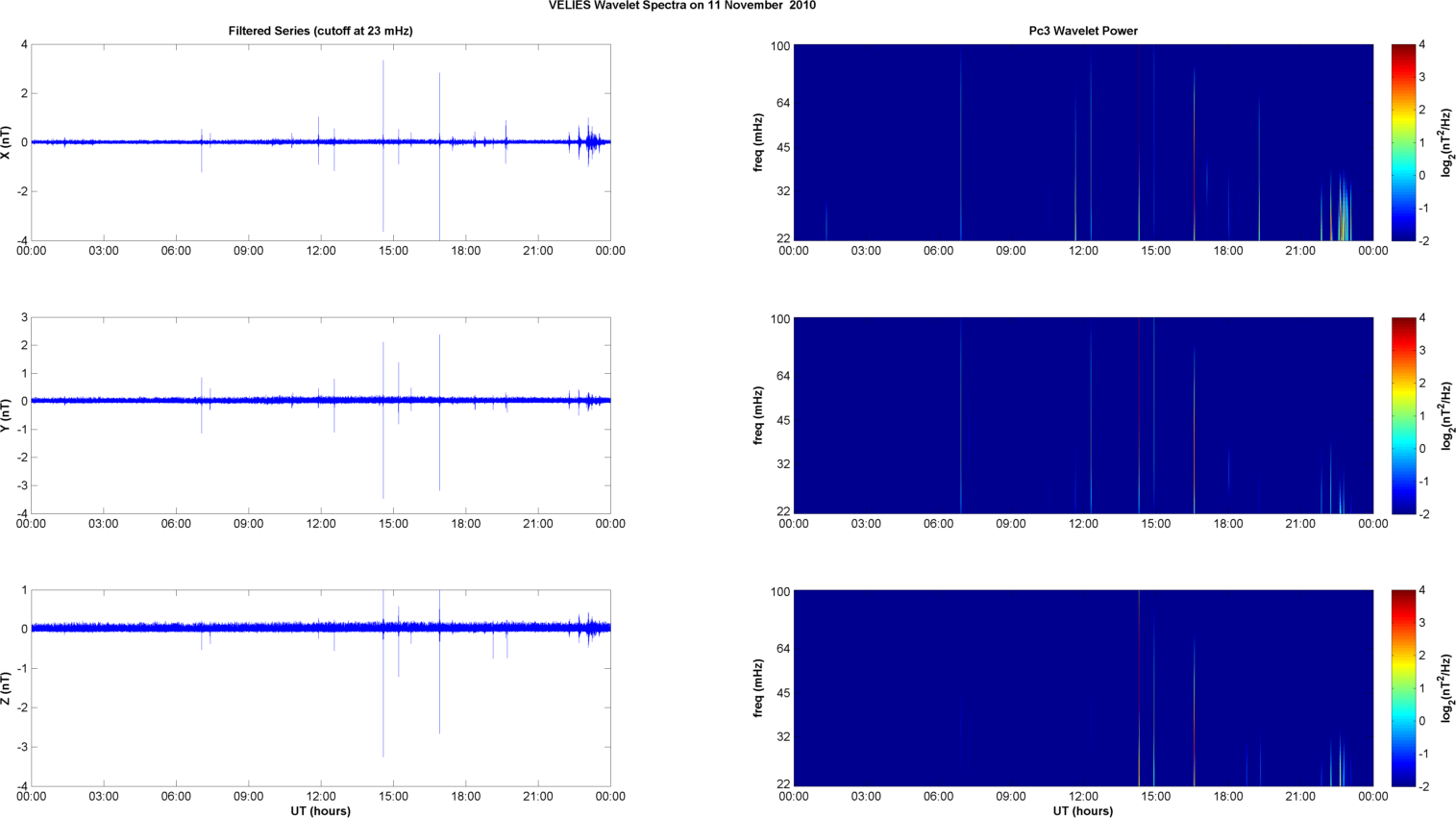Viewport: 1456px width, 818px height.
Task: Select the Filtered Series column heading
Action: click(x=320, y=31)
